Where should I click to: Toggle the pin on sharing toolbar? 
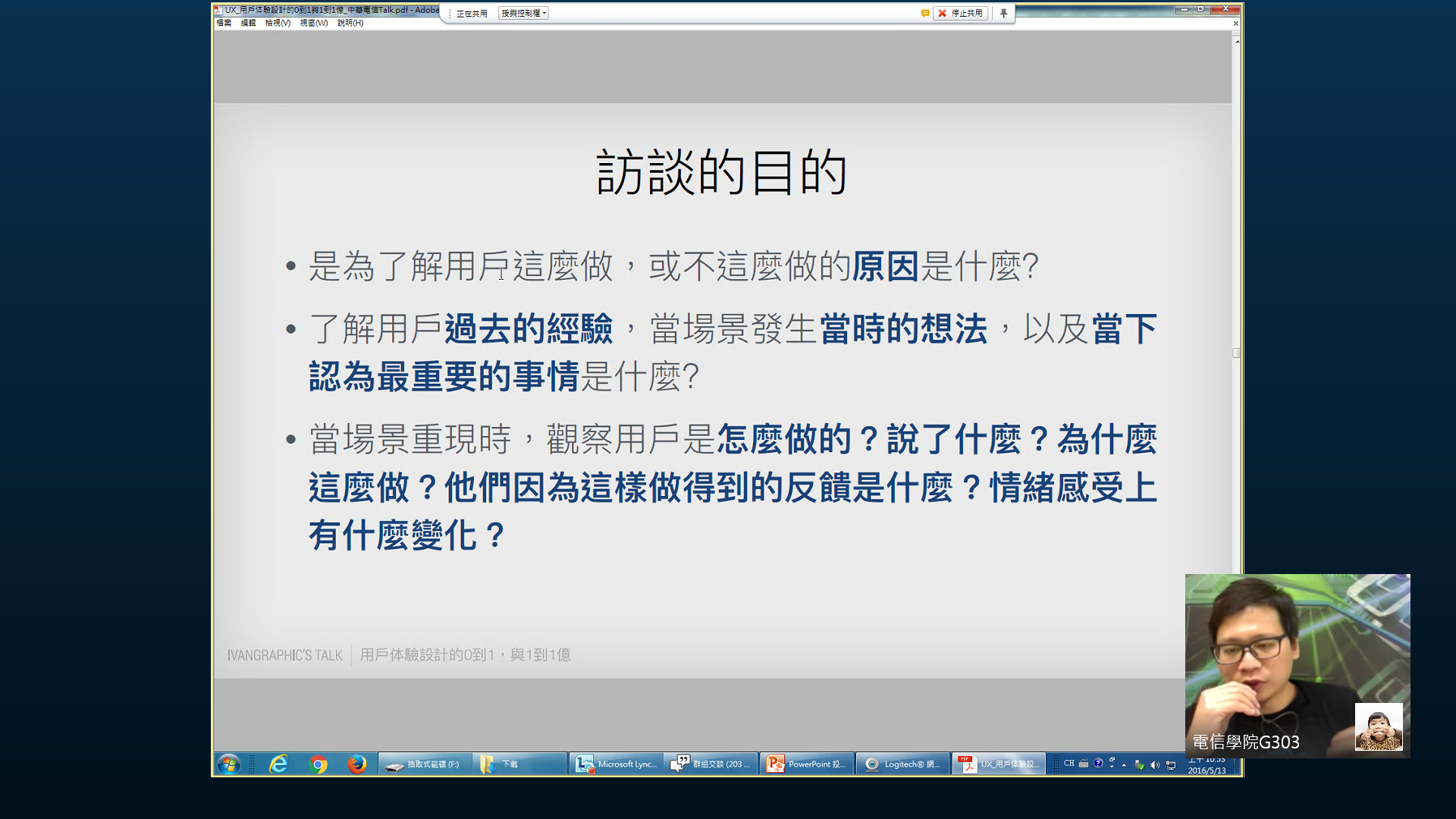[x=1003, y=13]
